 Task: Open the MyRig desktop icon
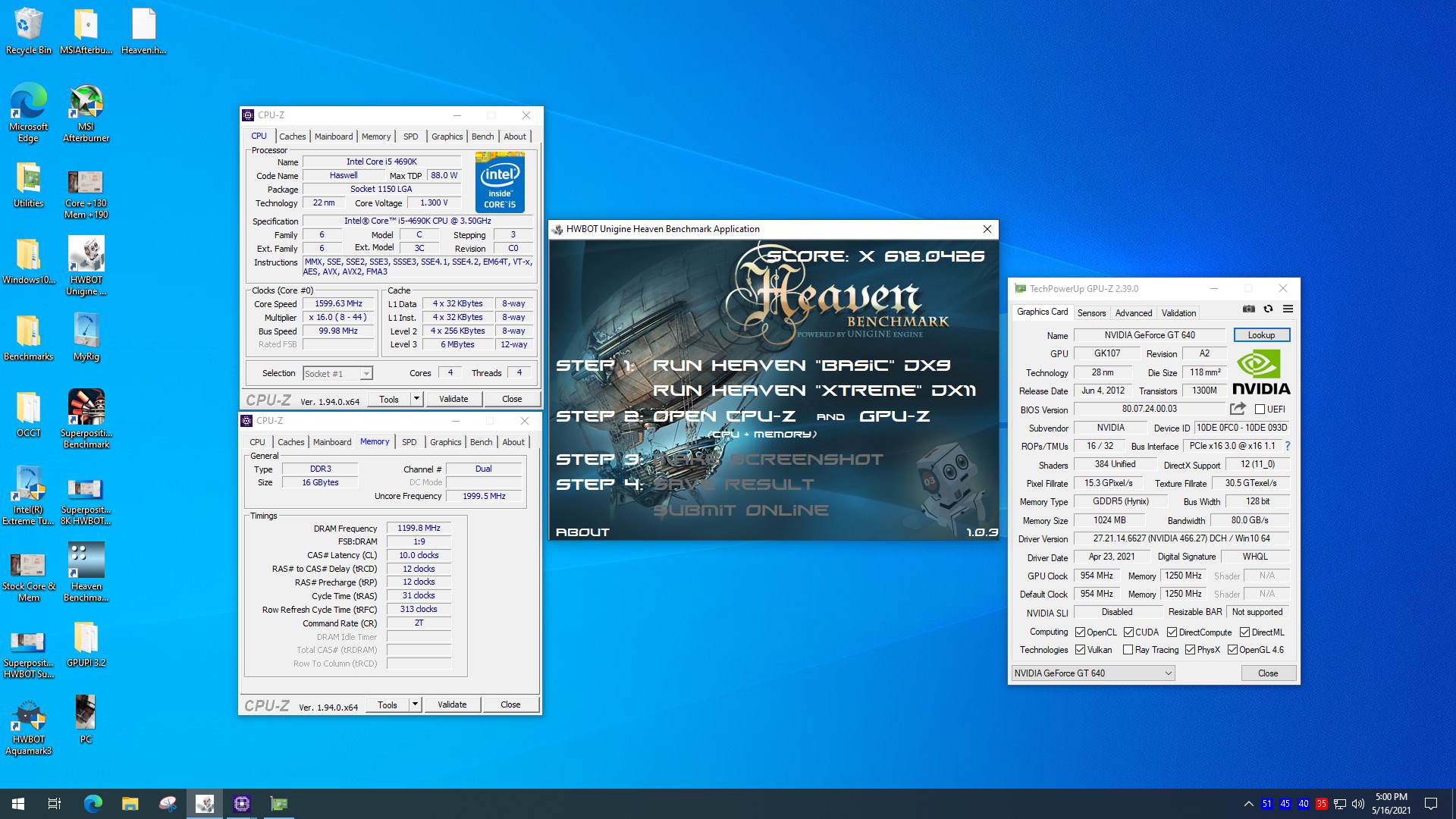pyautogui.click(x=86, y=338)
